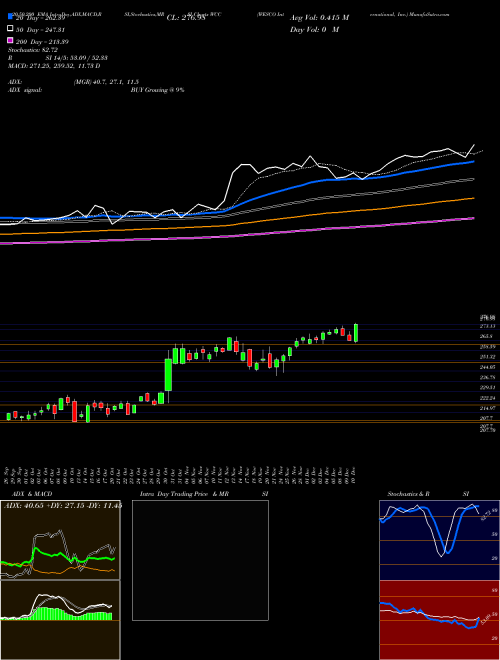
Task: Click the 222.24 price axis label
Action: tap(487, 398)
